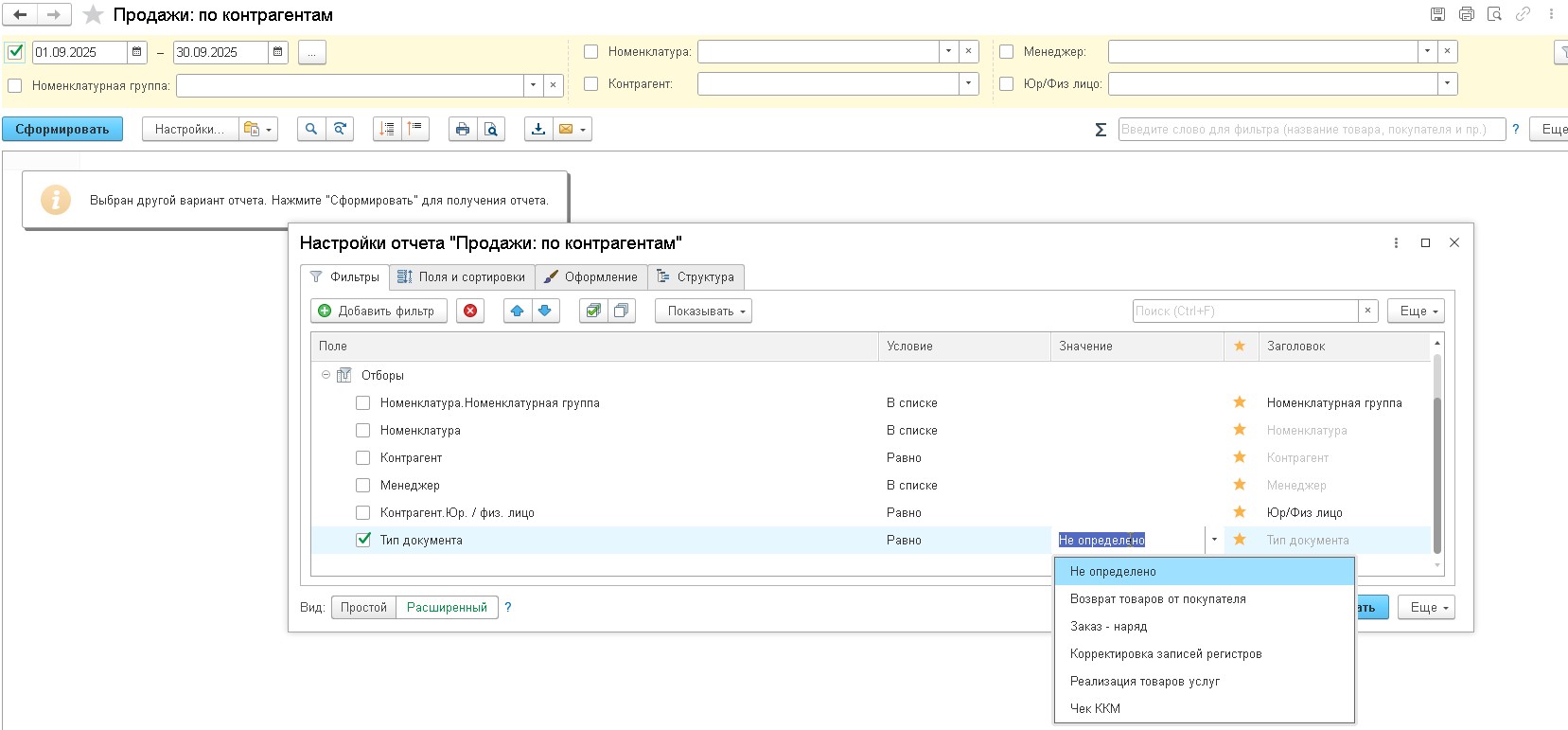Uncheck the Тип документа filter checkbox
The width and height of the screenshot is (1568, 730).
[x=362, y=540]
